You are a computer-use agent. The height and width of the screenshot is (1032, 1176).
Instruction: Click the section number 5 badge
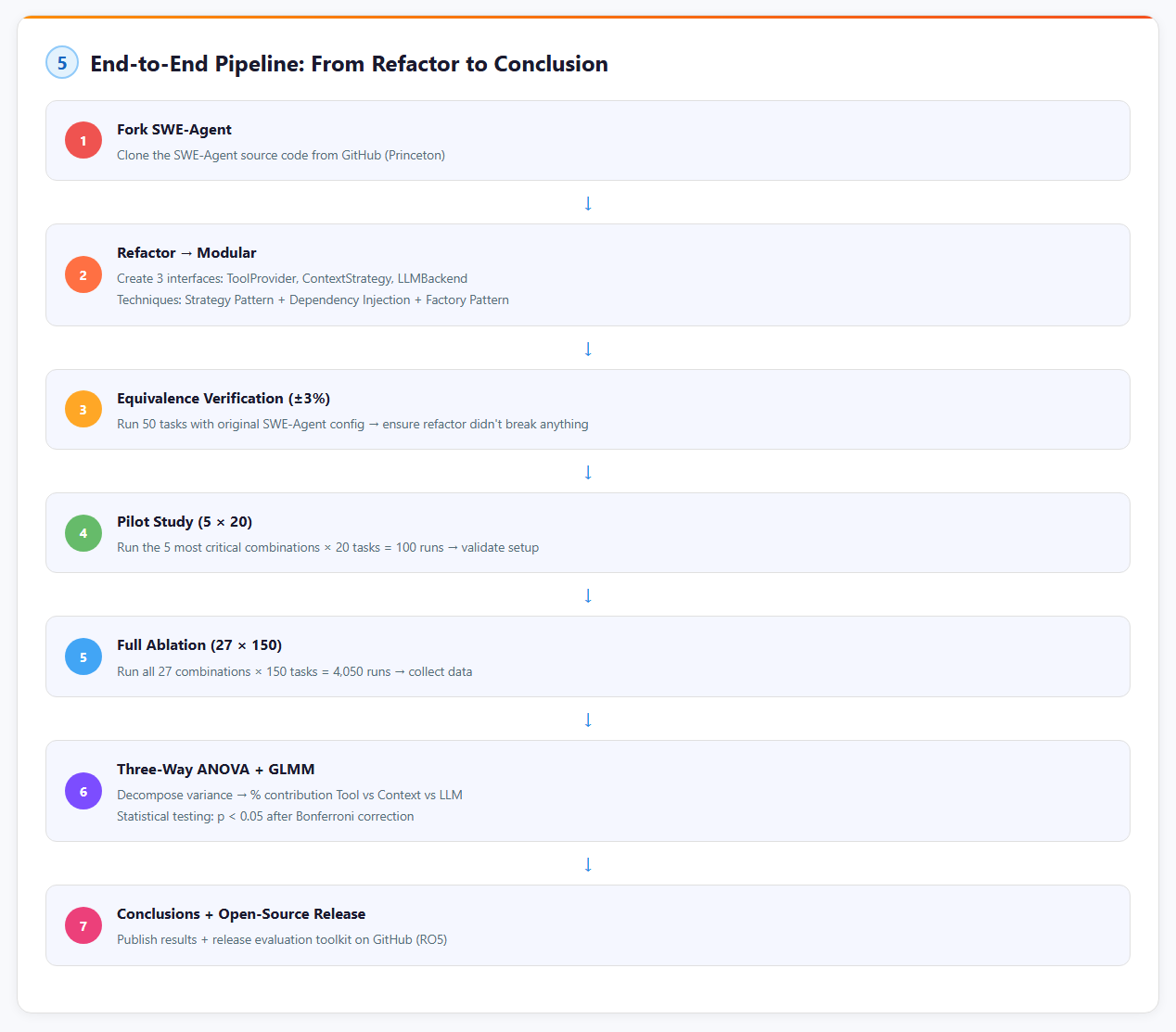click(62, 63)
